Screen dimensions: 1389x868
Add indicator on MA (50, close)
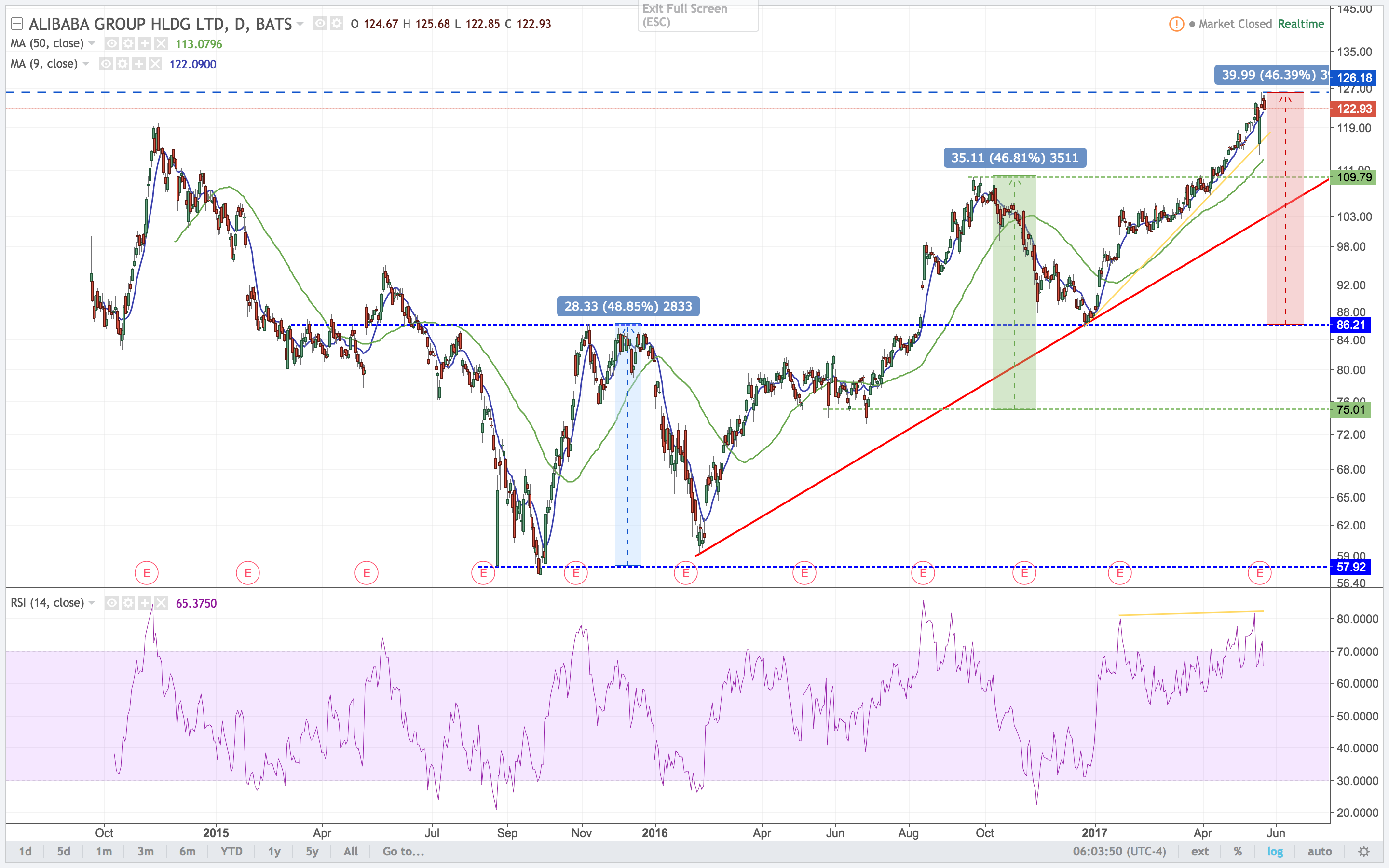pyautogui.click(x=145, y=43)
